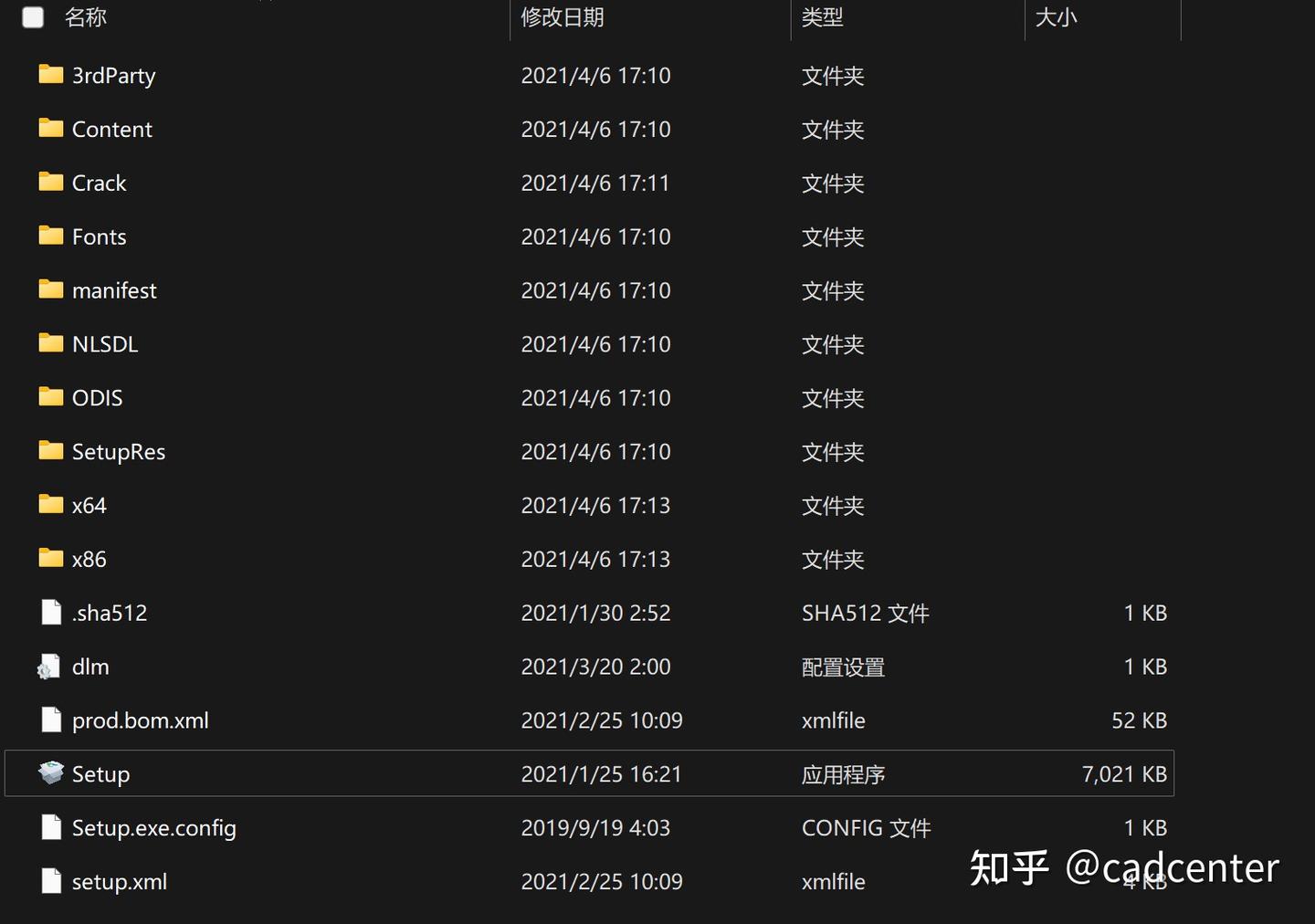Click the 配置设置 type cell for dlm
Viewport: 1315px width, 924px height.
[x=844, y=667]
